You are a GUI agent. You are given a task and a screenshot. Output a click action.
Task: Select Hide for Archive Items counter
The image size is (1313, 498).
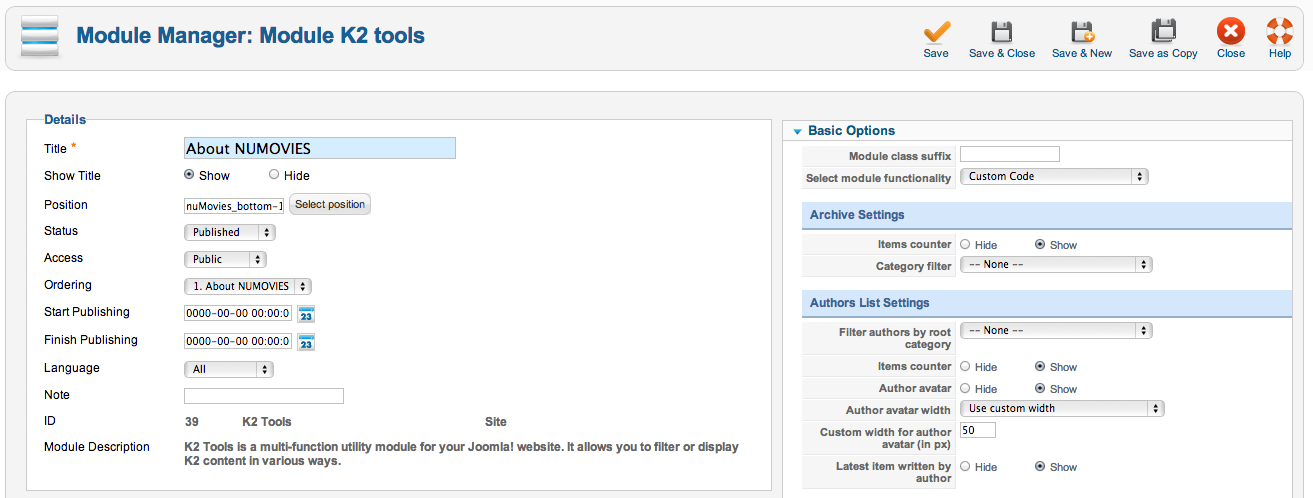tap(965, 244)
